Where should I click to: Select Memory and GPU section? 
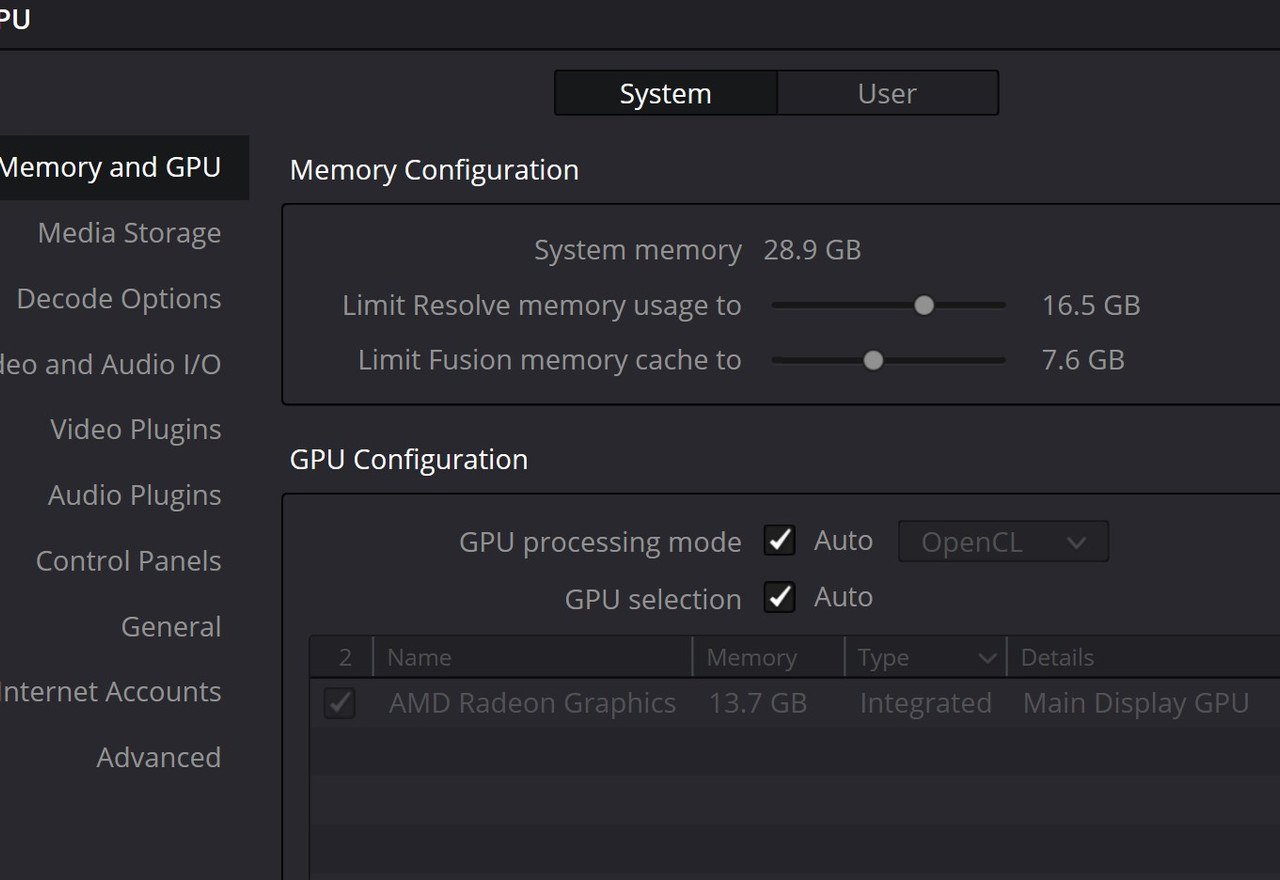(x=110, y=167)
